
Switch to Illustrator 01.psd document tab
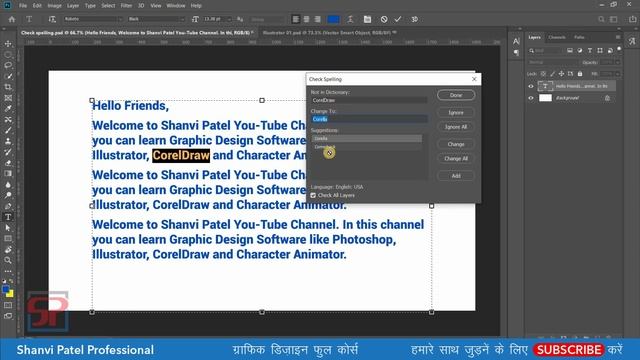tap(329, 32)
